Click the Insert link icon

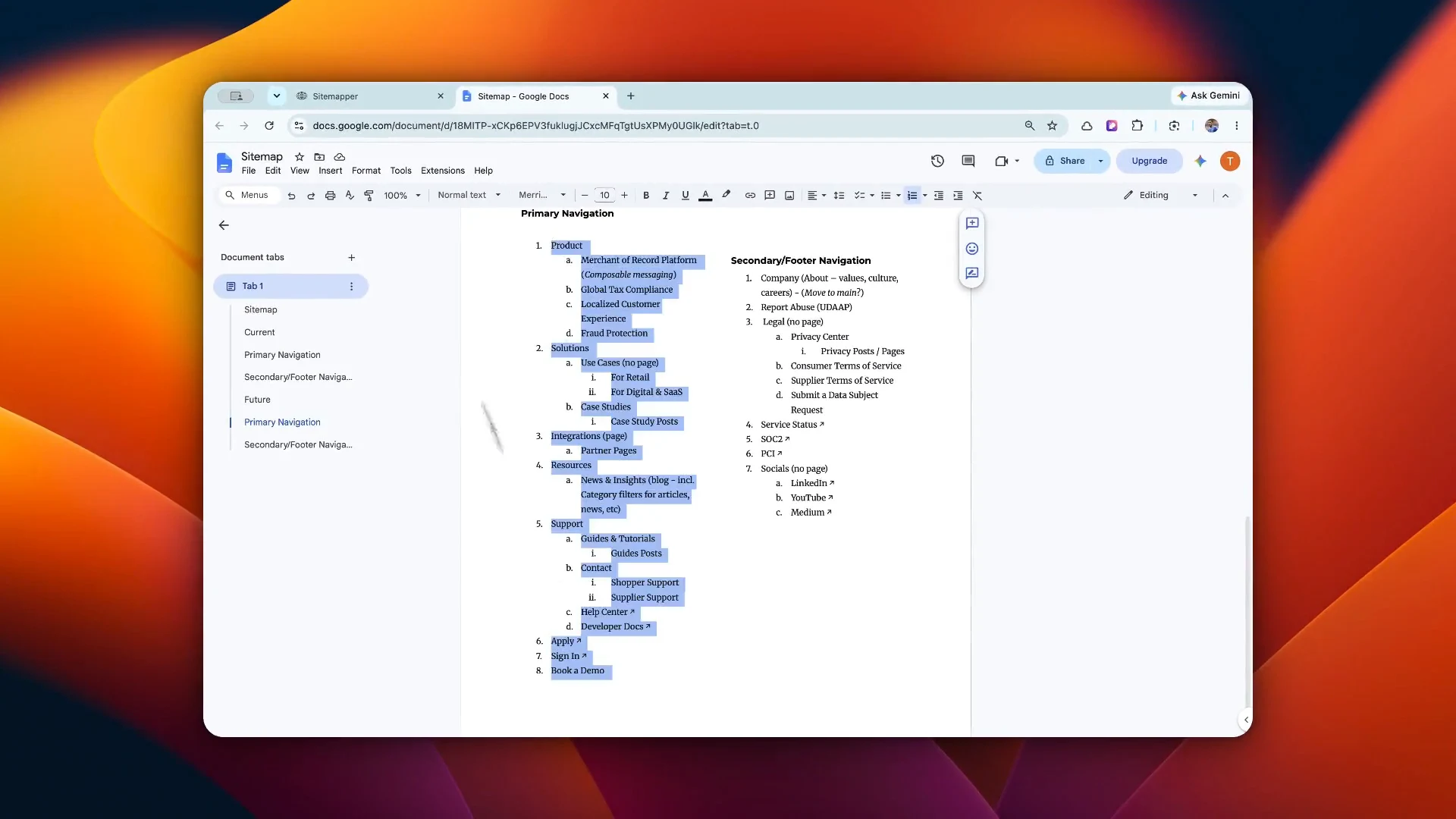pyautogui.click(x=750, y=196)
